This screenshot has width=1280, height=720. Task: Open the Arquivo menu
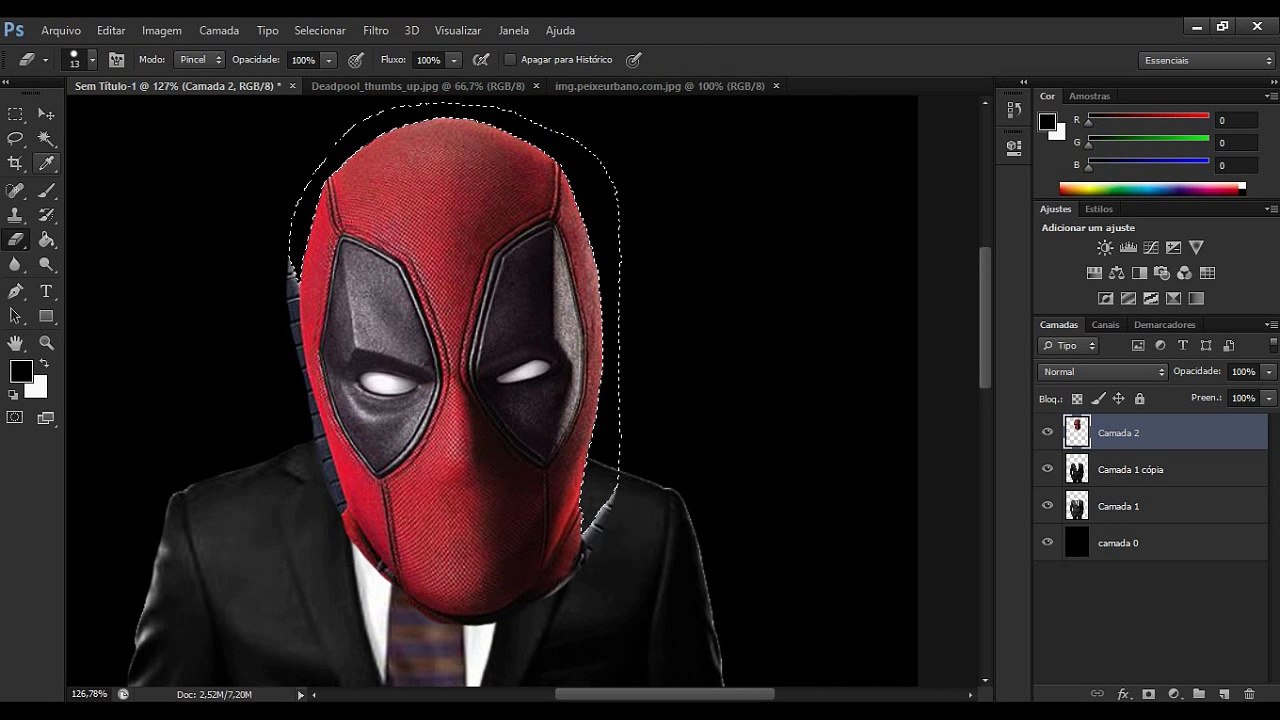61,31
